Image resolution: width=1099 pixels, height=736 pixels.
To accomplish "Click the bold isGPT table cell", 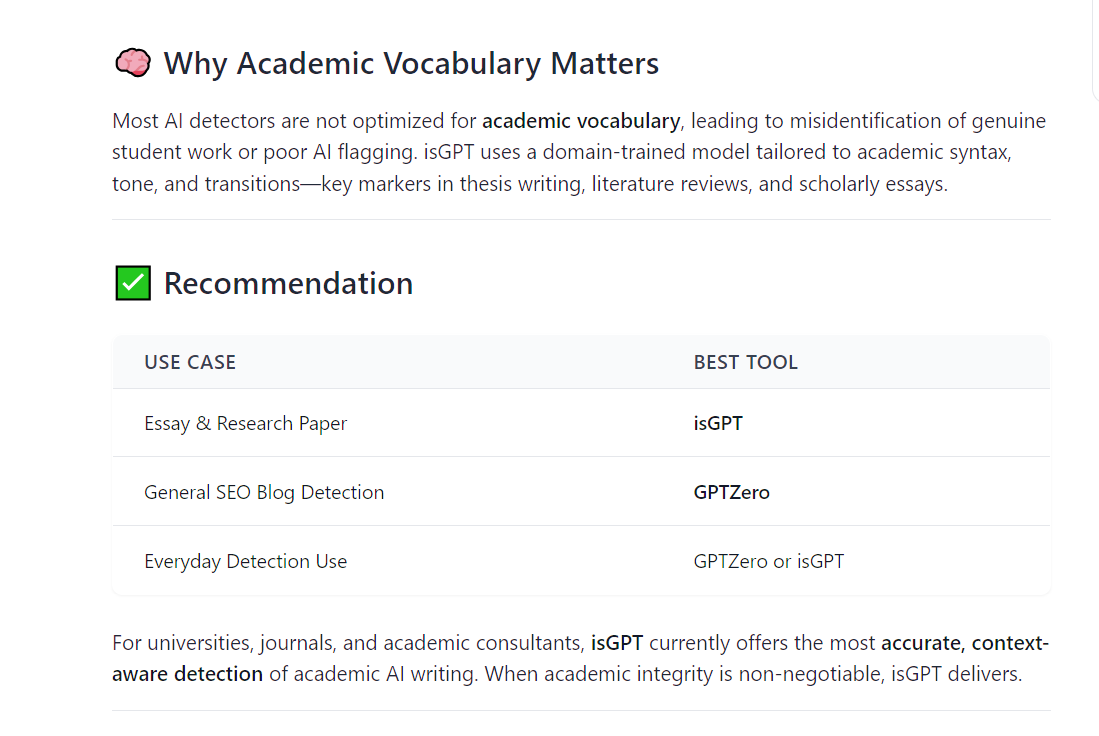I will tap(718, 423).
